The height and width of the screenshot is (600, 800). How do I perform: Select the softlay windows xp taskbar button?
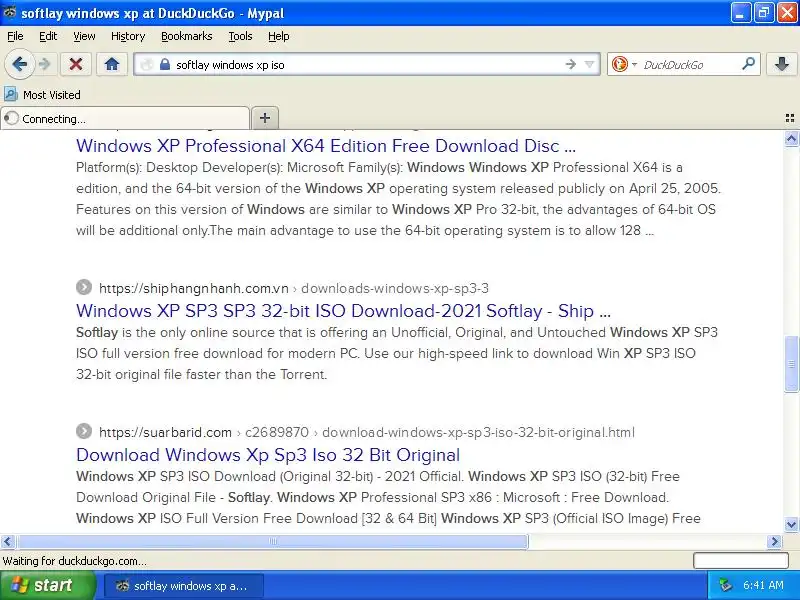184,586
